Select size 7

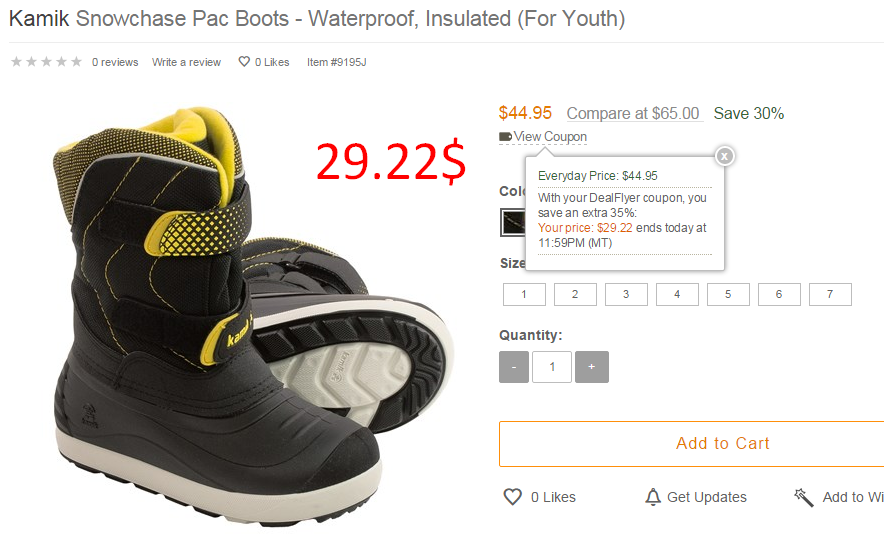[x=830, y=294]
